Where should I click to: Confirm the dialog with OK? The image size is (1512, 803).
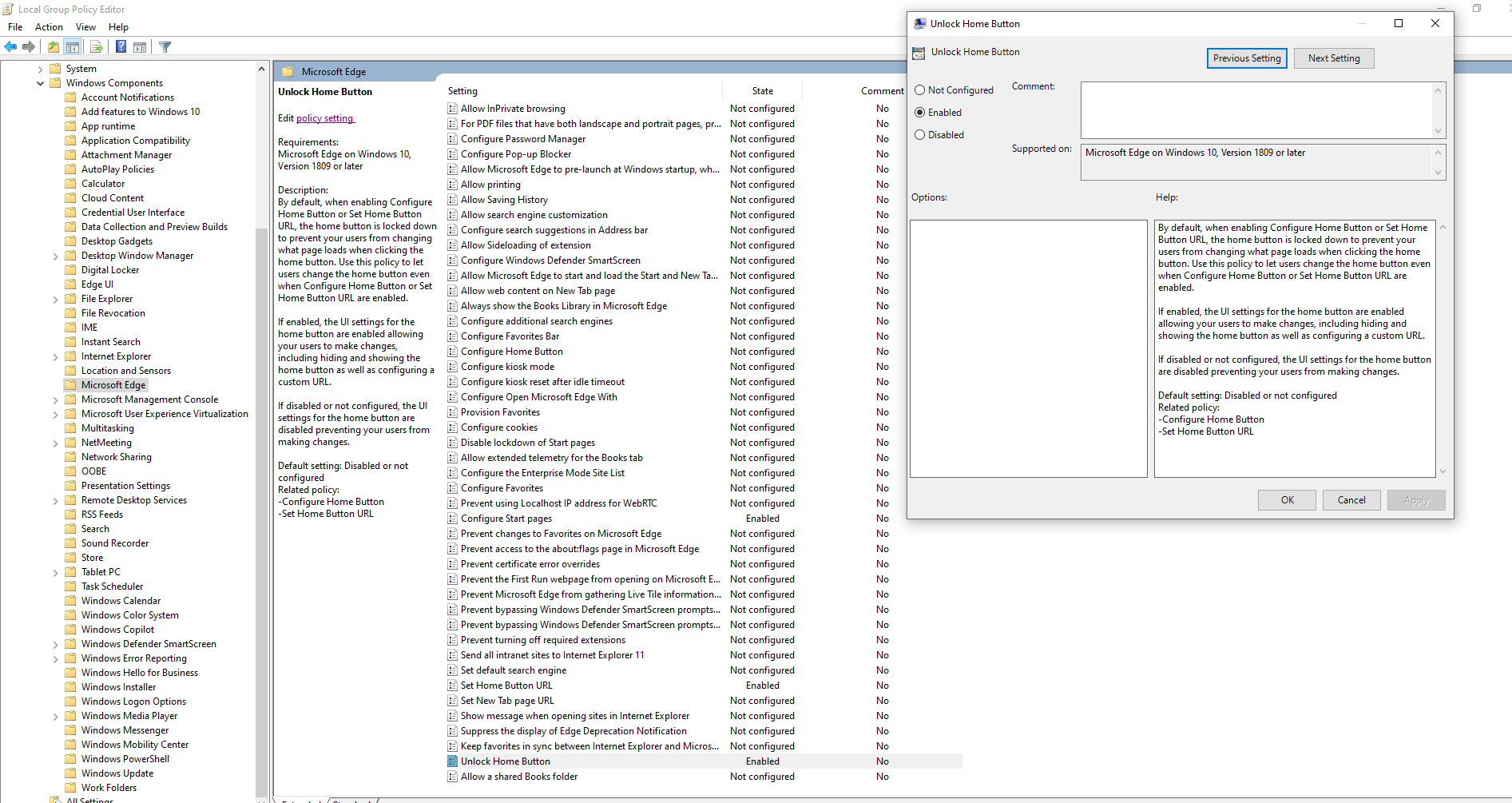coord(1288,500)
